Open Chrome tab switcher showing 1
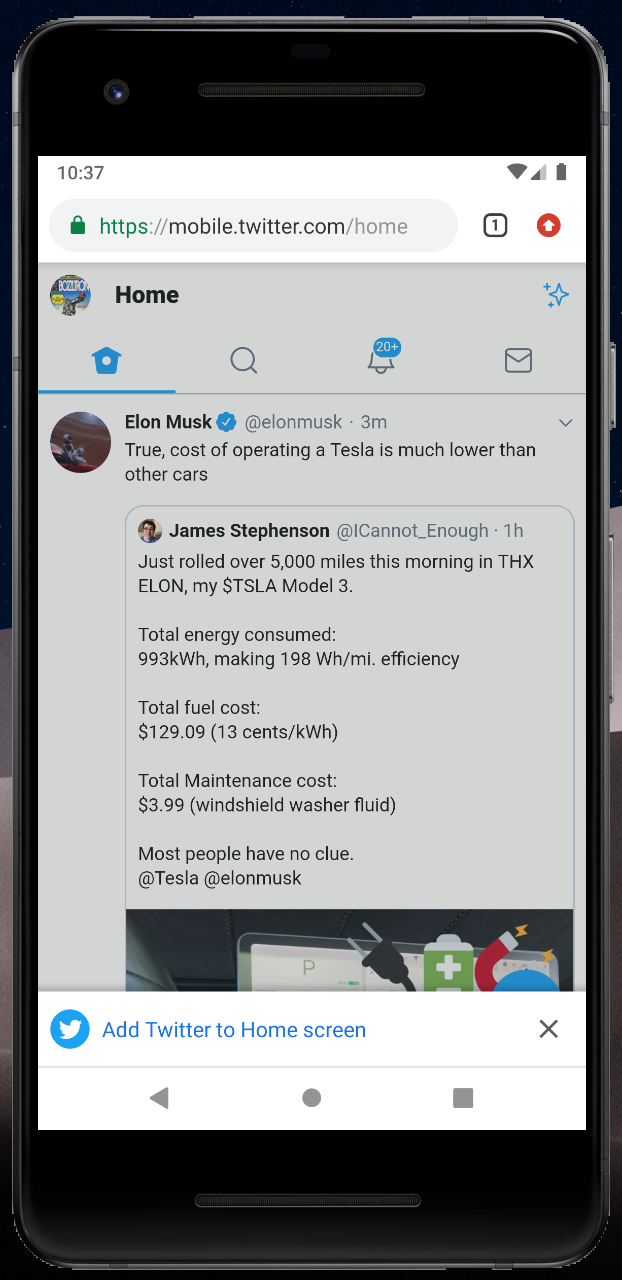622x1280 pixels. tap(495, 226)
